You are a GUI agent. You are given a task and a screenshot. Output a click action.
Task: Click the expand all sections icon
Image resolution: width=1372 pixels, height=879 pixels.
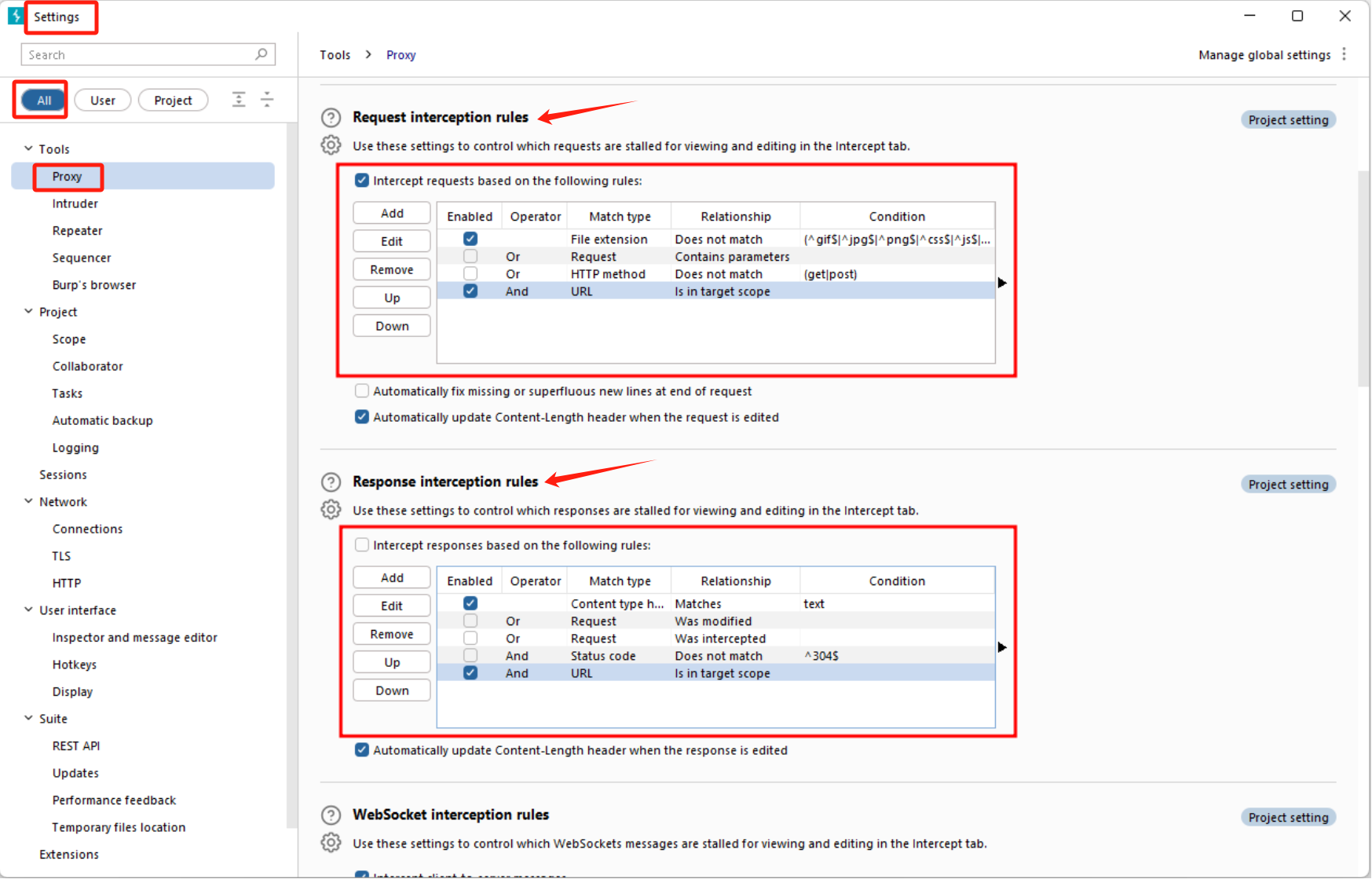point(239,100)
